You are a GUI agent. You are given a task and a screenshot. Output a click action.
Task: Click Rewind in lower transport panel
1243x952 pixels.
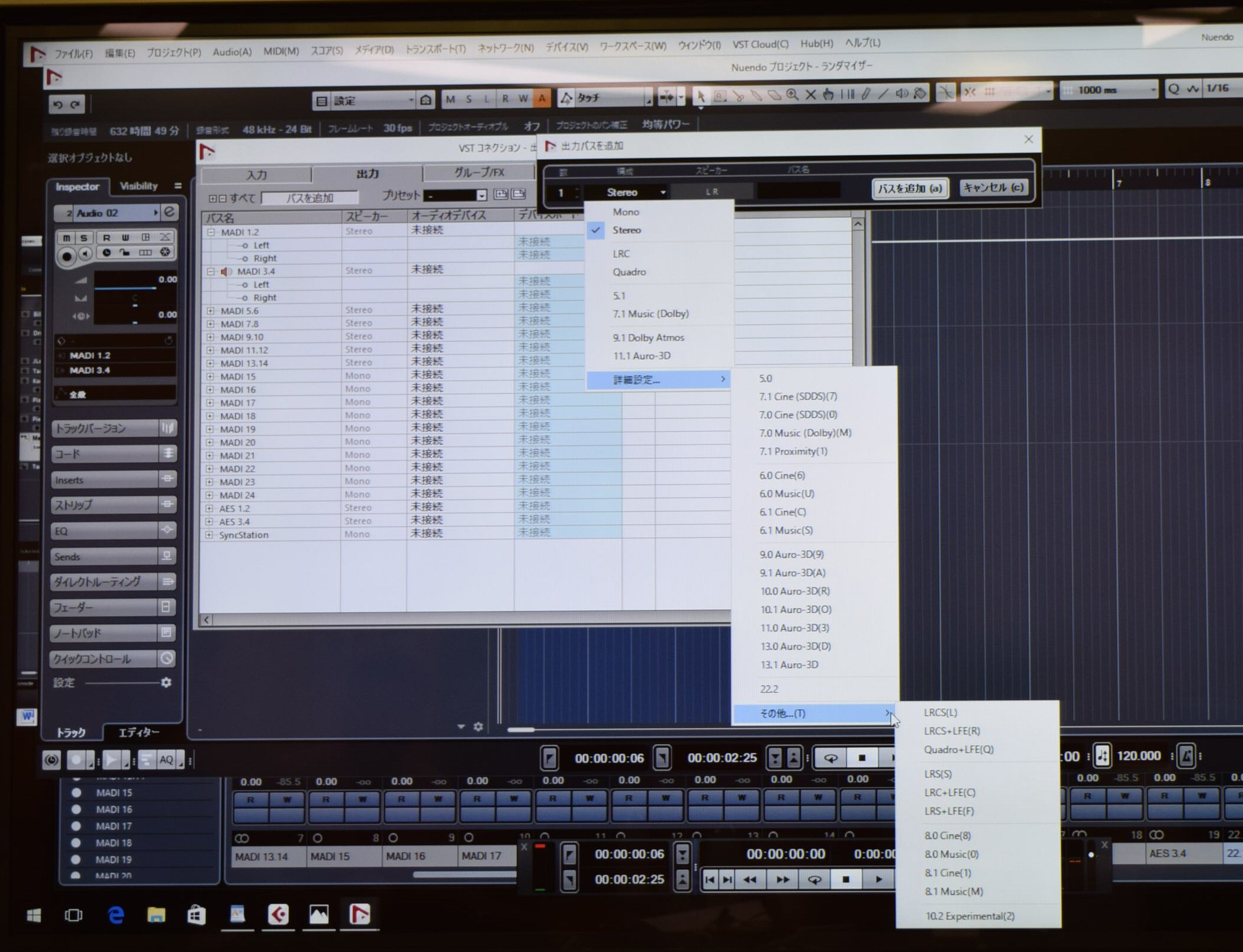(750, 880)
